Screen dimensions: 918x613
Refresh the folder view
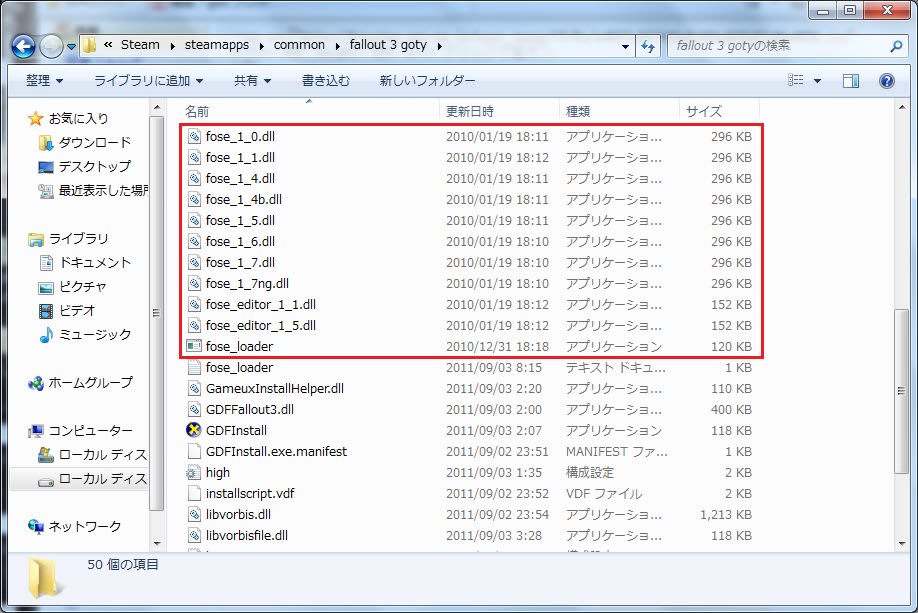648,46
